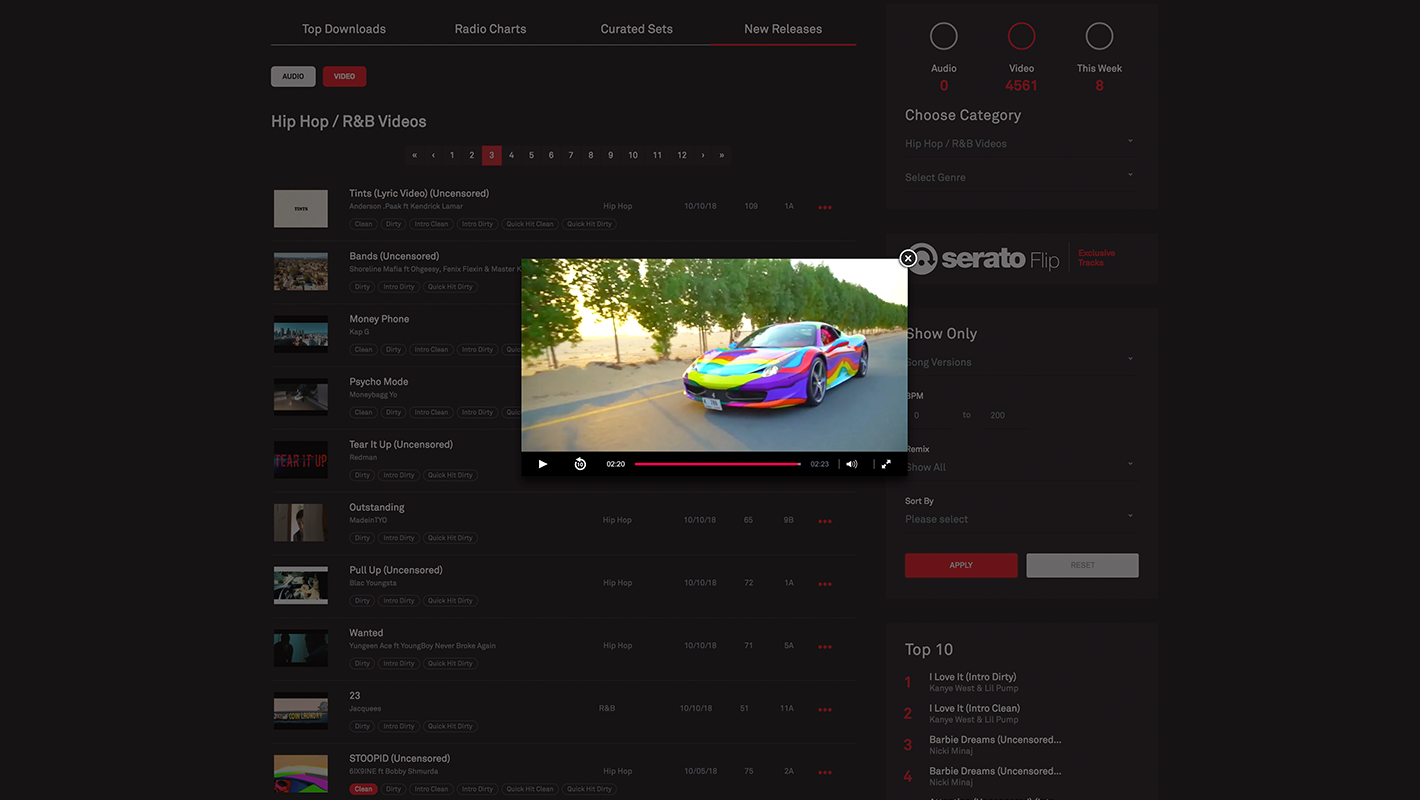
Task: Open three-dot menu for Tints track
Action: tap(825, 207)
